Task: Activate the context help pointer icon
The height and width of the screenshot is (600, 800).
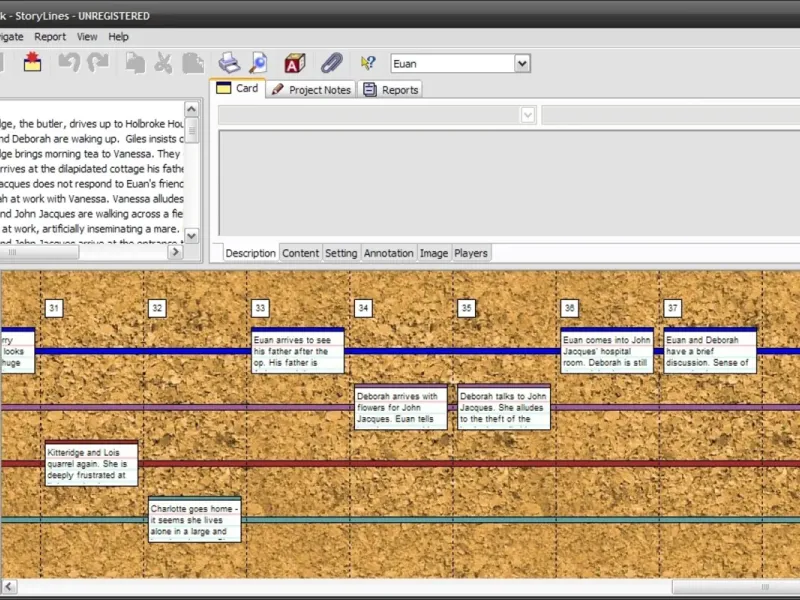Action: tap(368, 63)
